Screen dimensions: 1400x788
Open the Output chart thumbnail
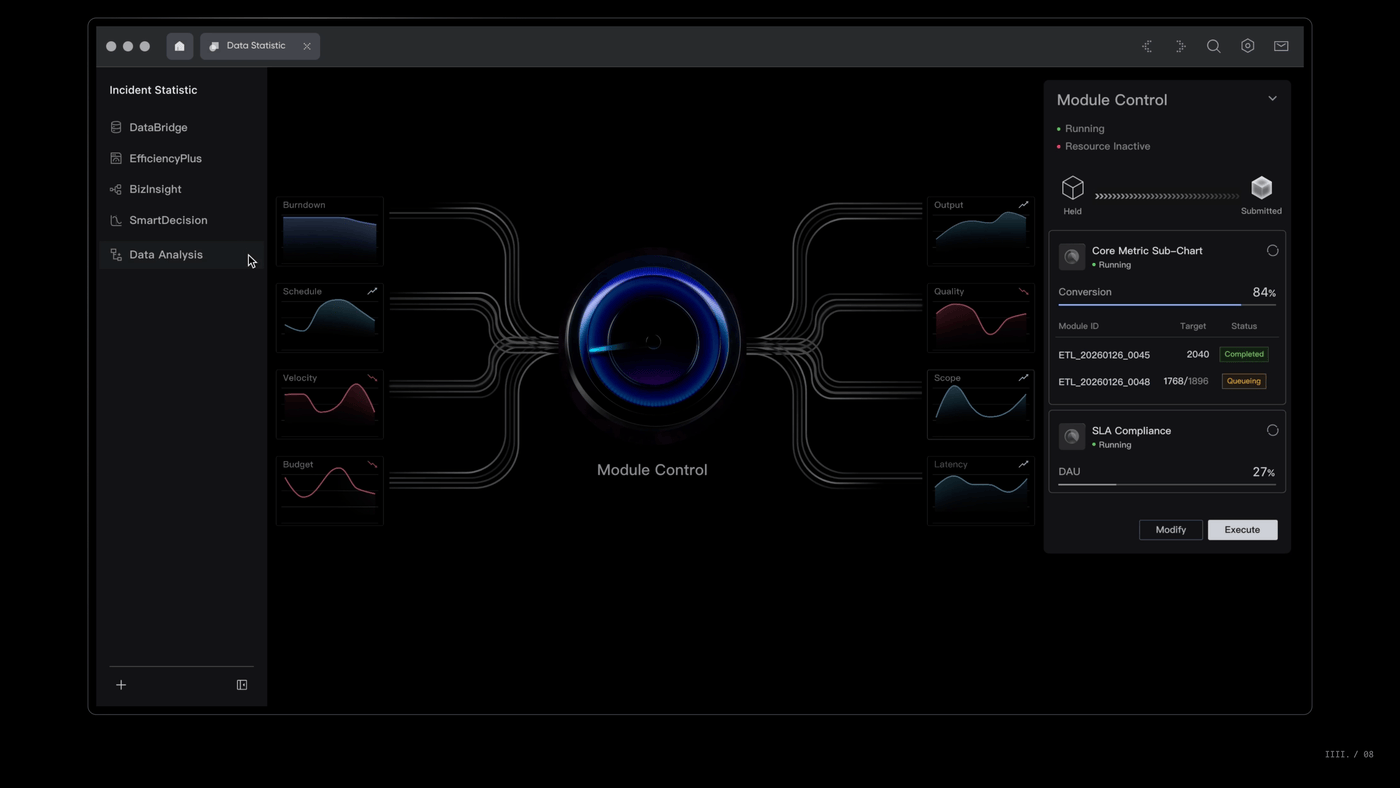click(x=981, y=231)
